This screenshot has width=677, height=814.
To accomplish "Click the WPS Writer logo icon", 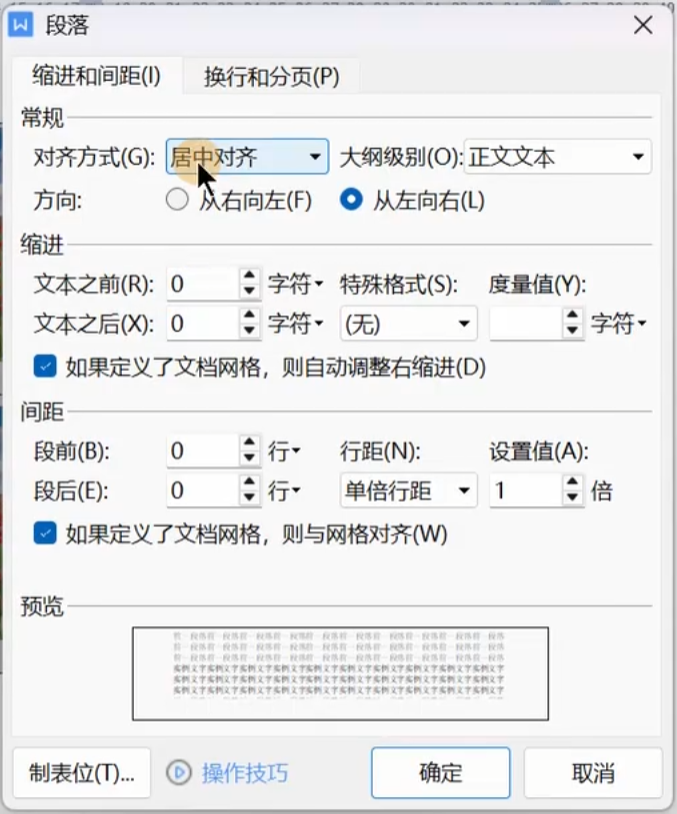I will (x=20, y=24).
